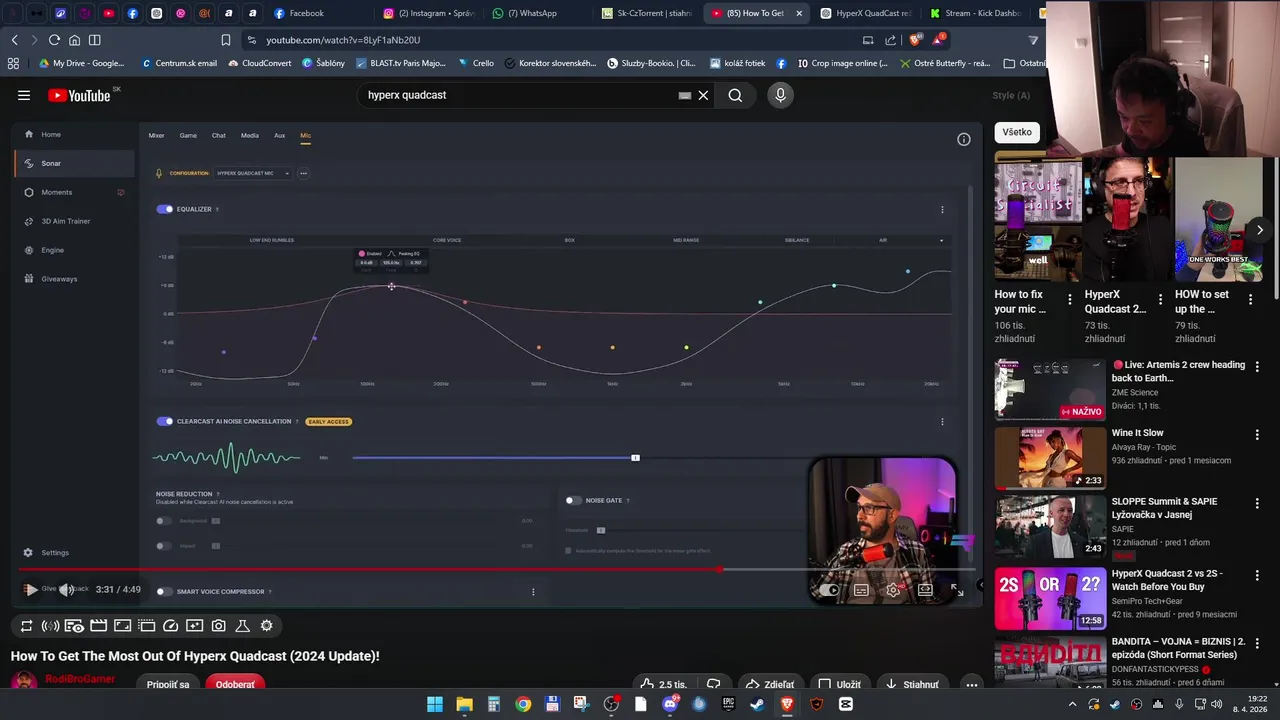Enable the Noise Gate switch

[573, 500]
